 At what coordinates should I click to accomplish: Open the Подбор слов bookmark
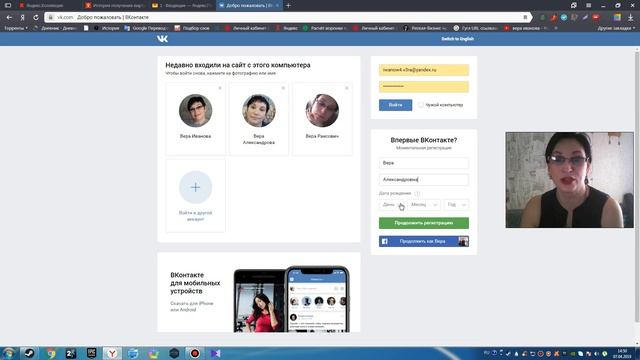pyautogui.click(x=192, y=28)
